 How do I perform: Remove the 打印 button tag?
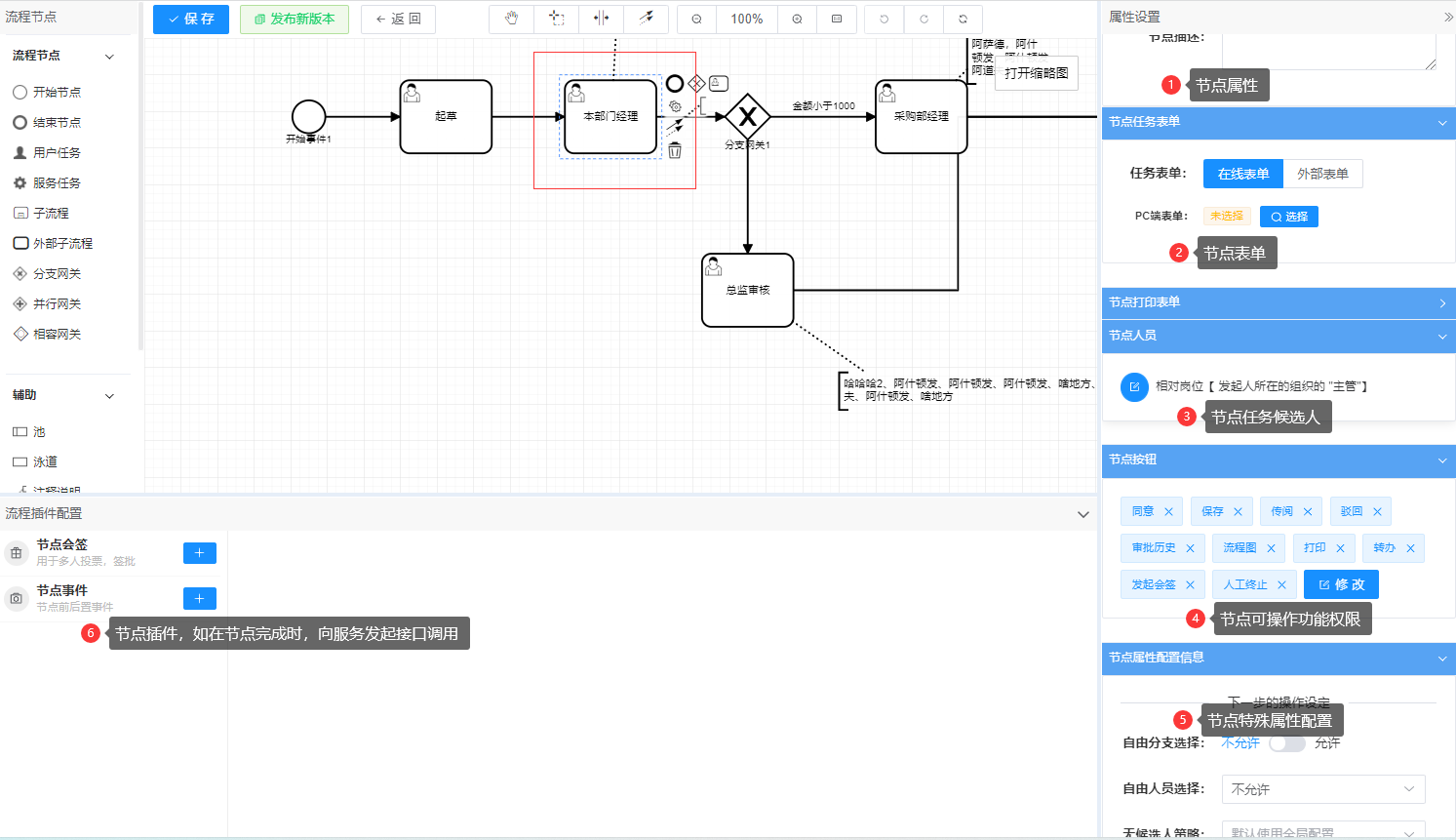tap(1340, 548)
